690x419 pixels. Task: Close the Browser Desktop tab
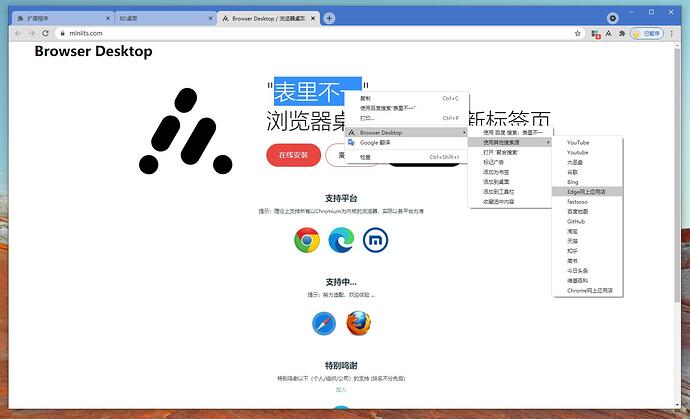(x=313, y=18)
